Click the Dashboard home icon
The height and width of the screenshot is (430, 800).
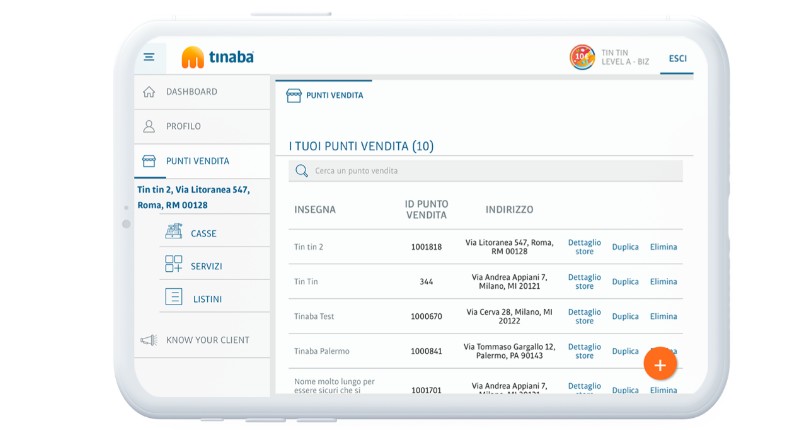click(149, 92)
